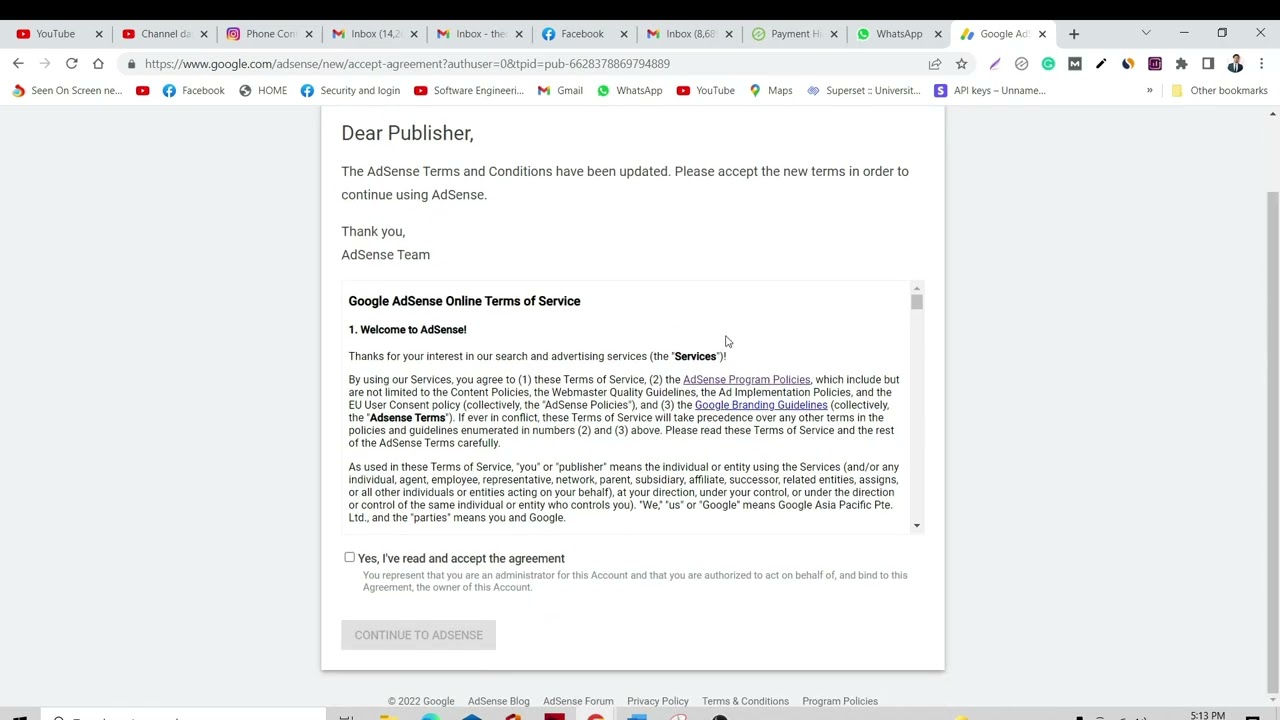Go to the browser home page
The height and width of the screenshot is (720, 1280).
(x=98, y=64)
